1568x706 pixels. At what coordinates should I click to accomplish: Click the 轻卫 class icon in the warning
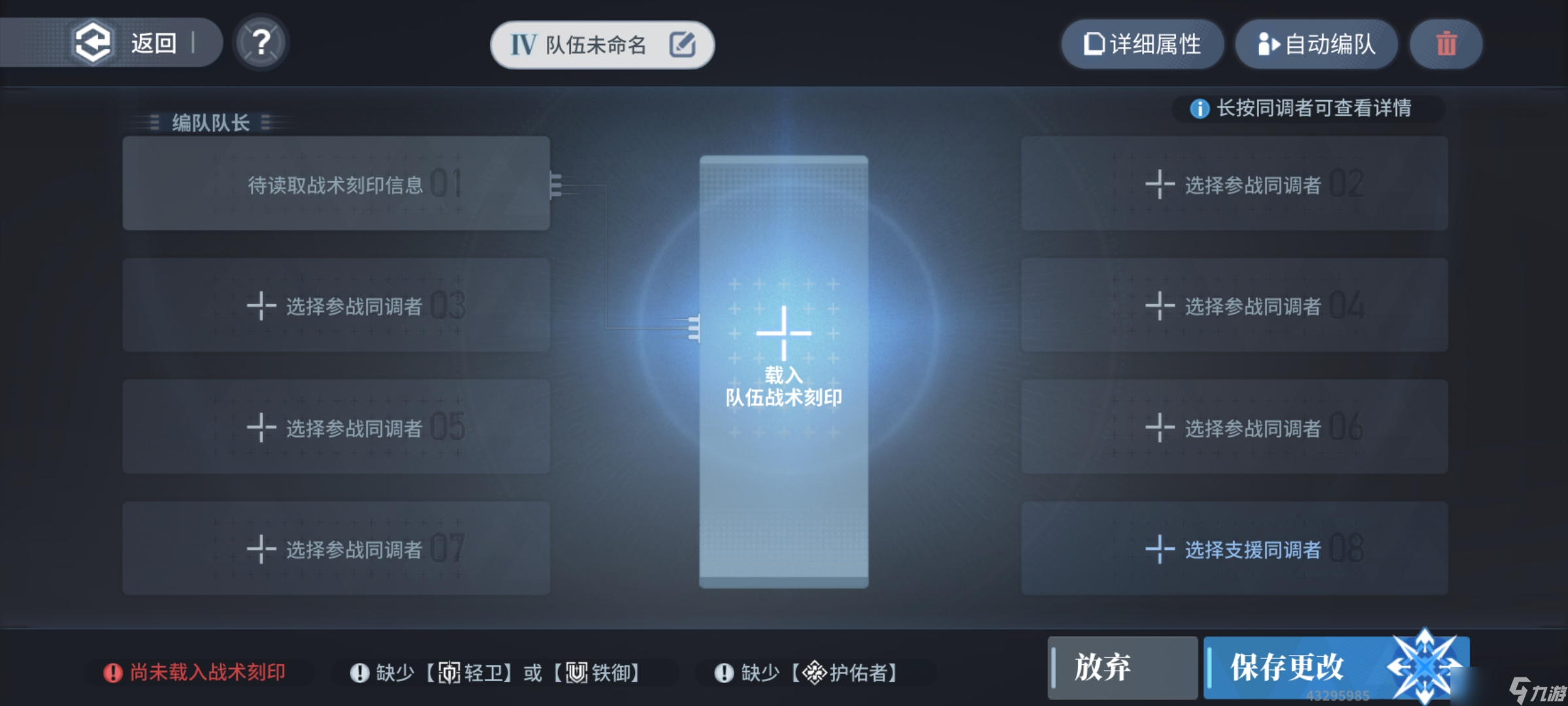tap(449, 673)
